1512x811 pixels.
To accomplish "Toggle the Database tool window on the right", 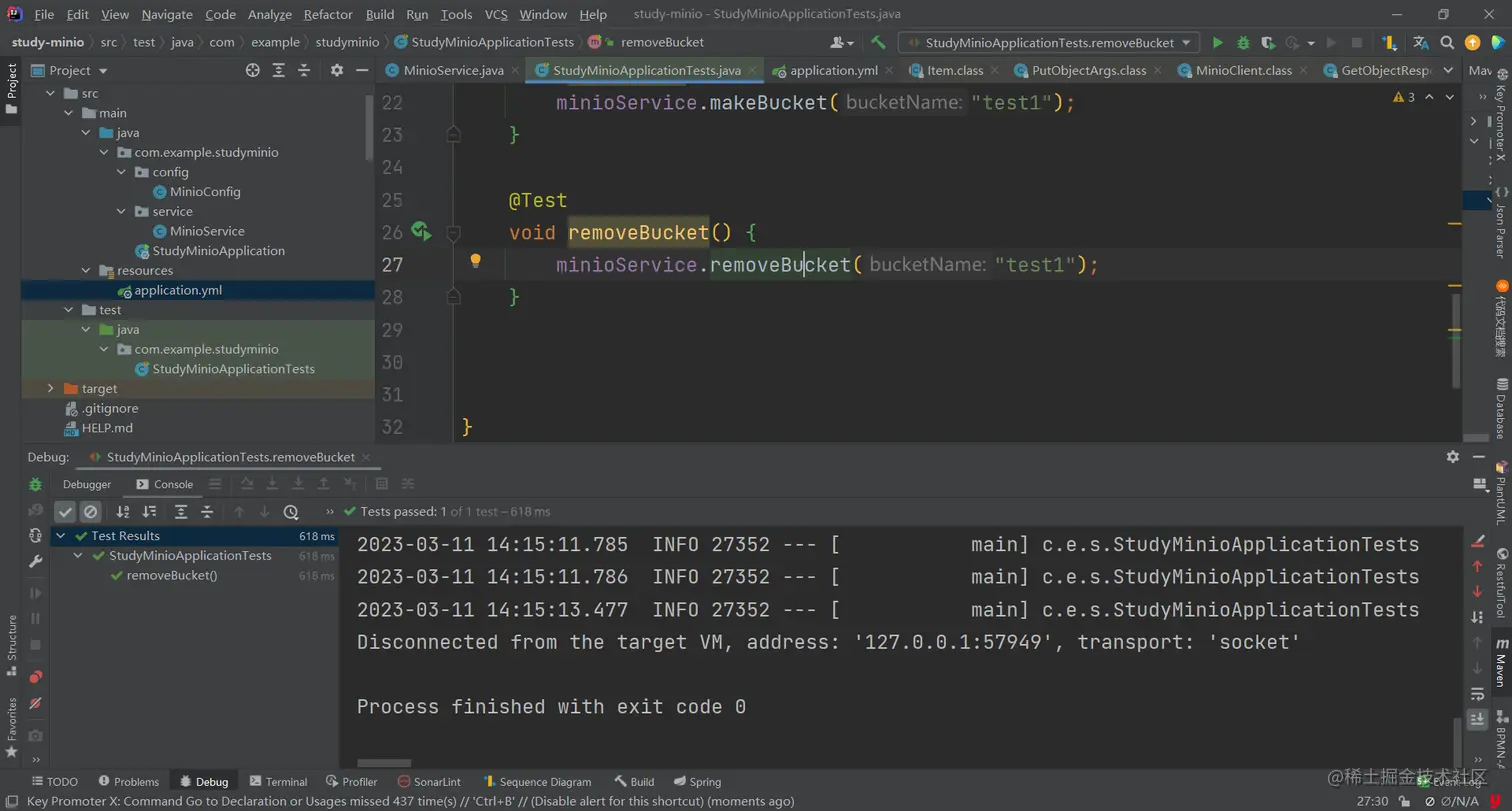I will (x=1501, y=408).
